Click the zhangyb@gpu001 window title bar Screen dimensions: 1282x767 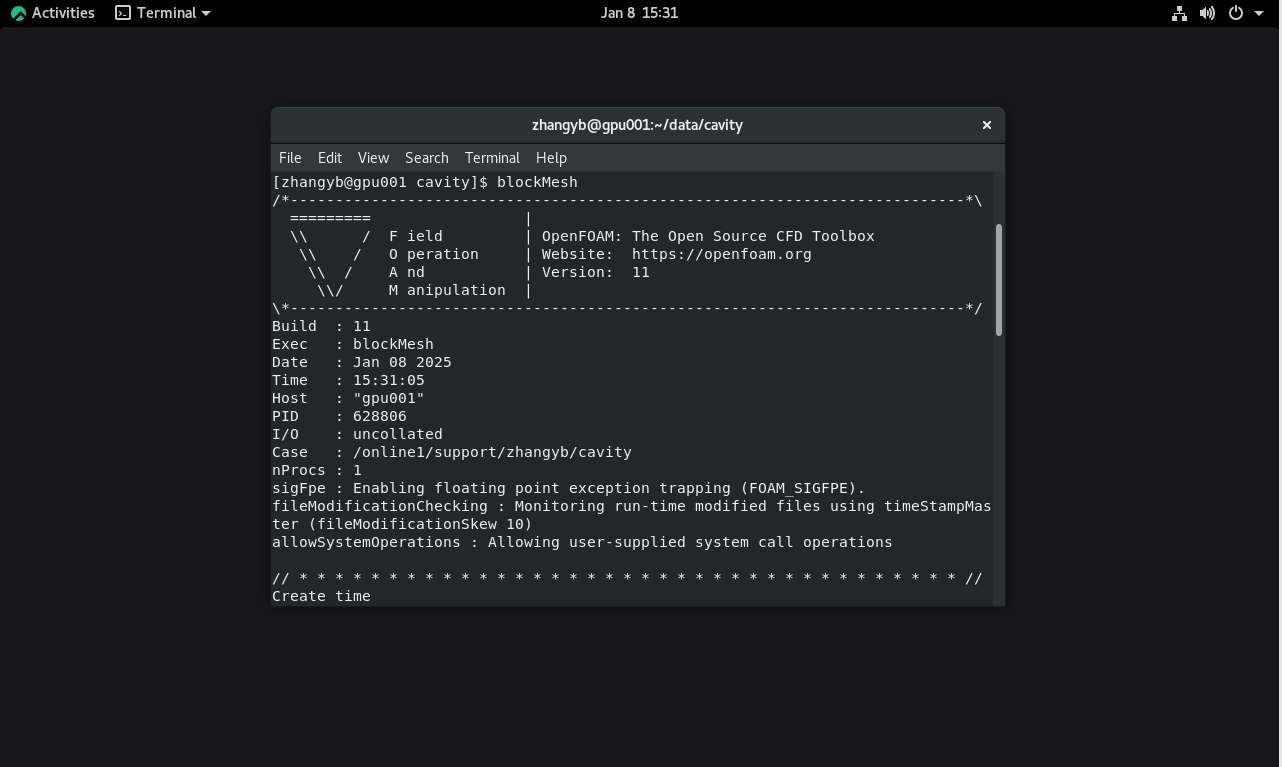[637, 125]
